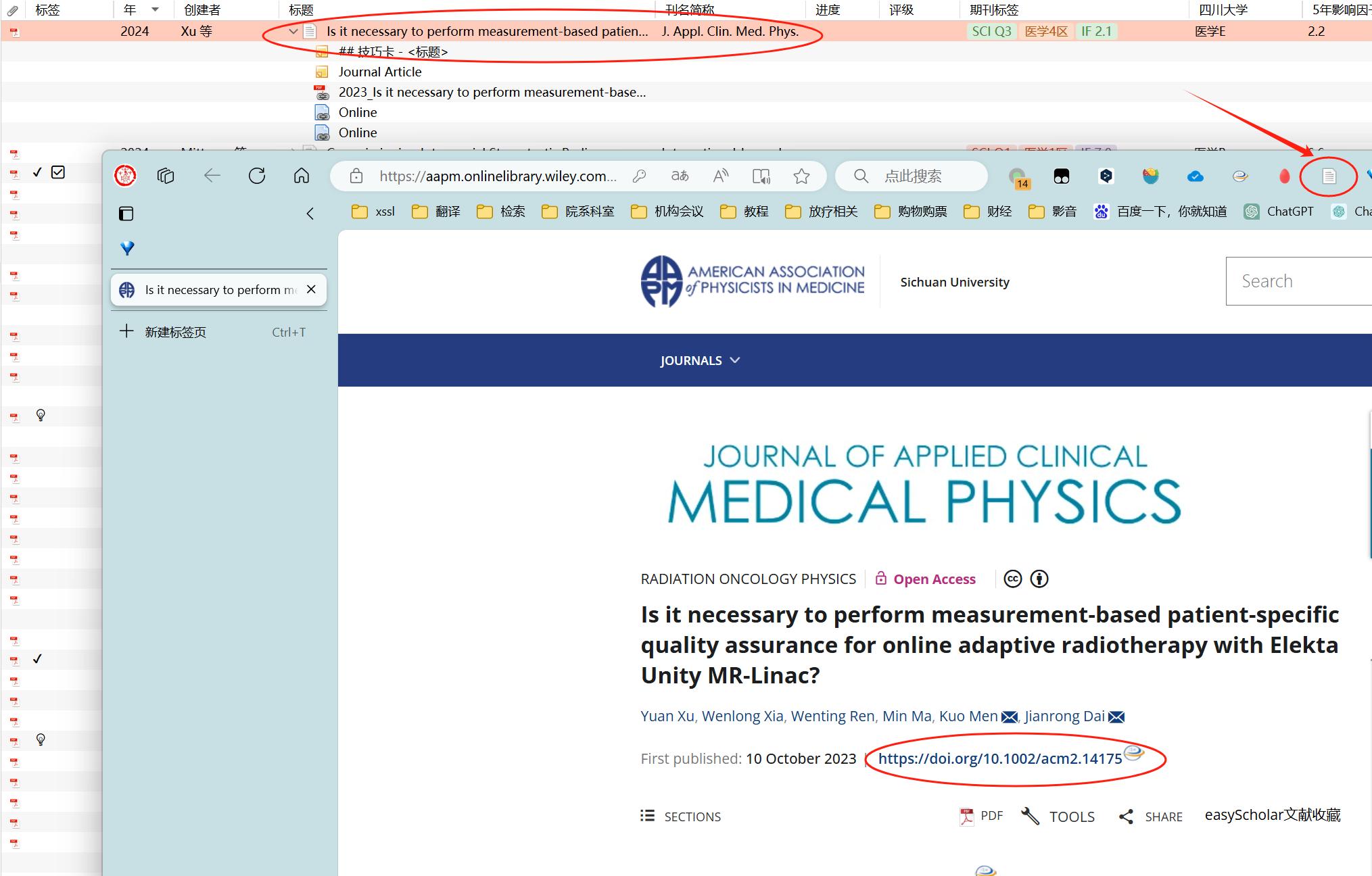Click the Zotero Connector save icon
1372x876 pixels.
click(1329, 176)
